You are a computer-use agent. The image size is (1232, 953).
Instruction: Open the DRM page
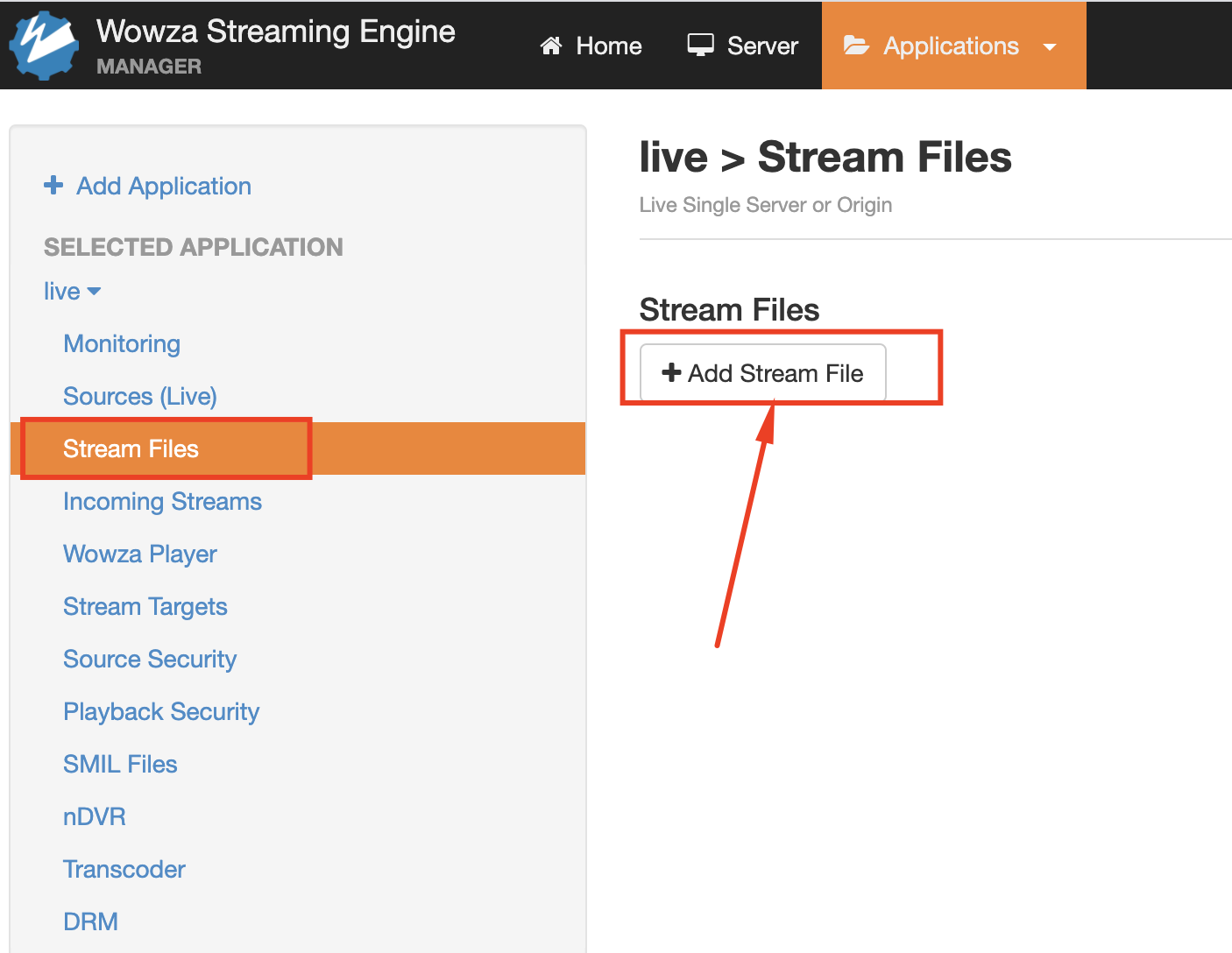coord(90,921)
